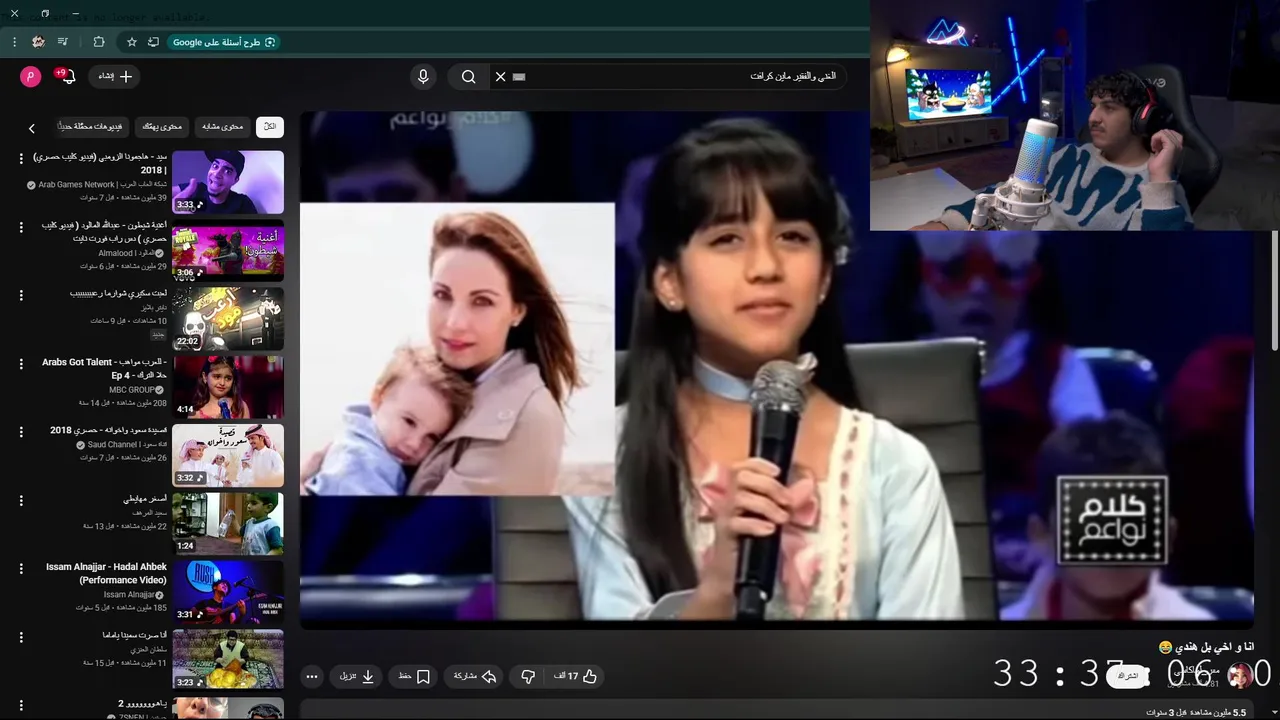1280x720 pixels.
Task: Open the media control icon in browser toolbar
Action: [63, 42]
